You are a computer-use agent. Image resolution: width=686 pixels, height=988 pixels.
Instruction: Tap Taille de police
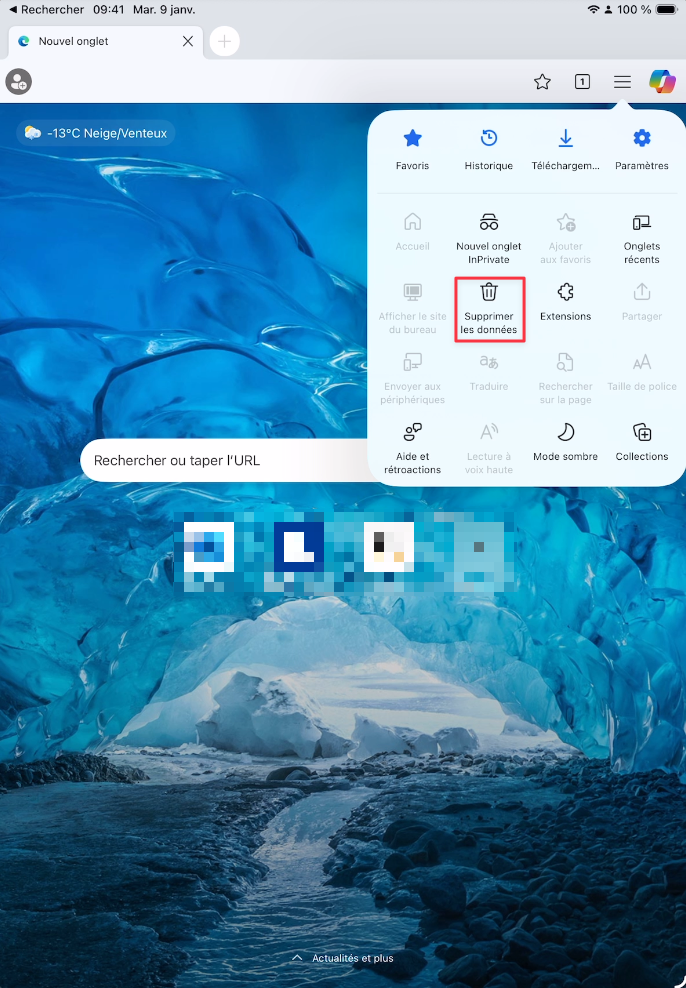(641, 372)
